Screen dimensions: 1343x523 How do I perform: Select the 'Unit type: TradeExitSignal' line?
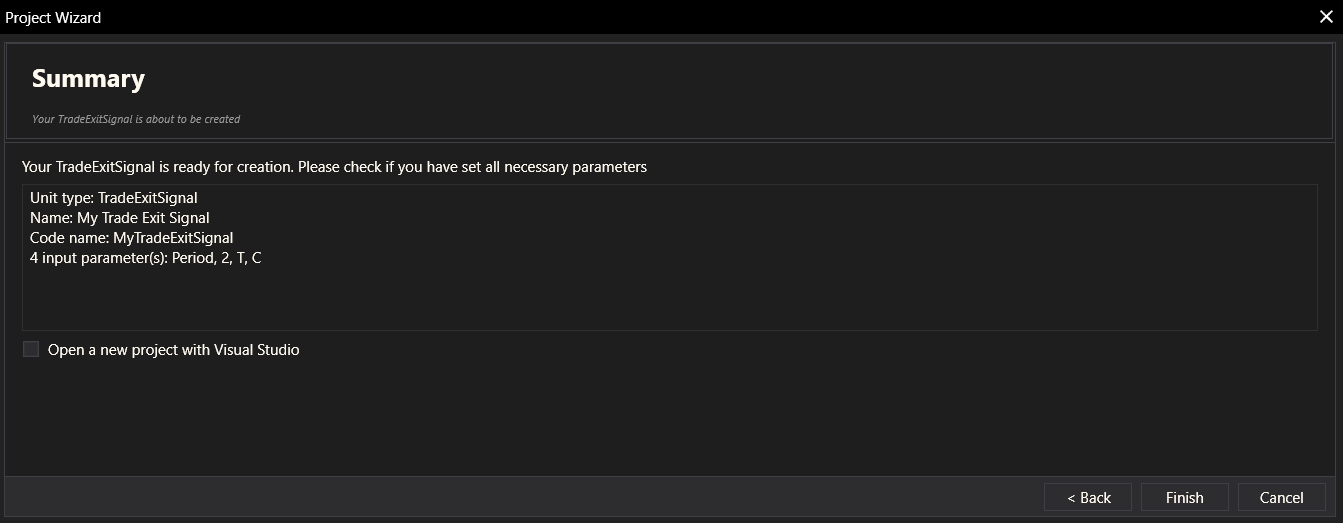point(114,198)
